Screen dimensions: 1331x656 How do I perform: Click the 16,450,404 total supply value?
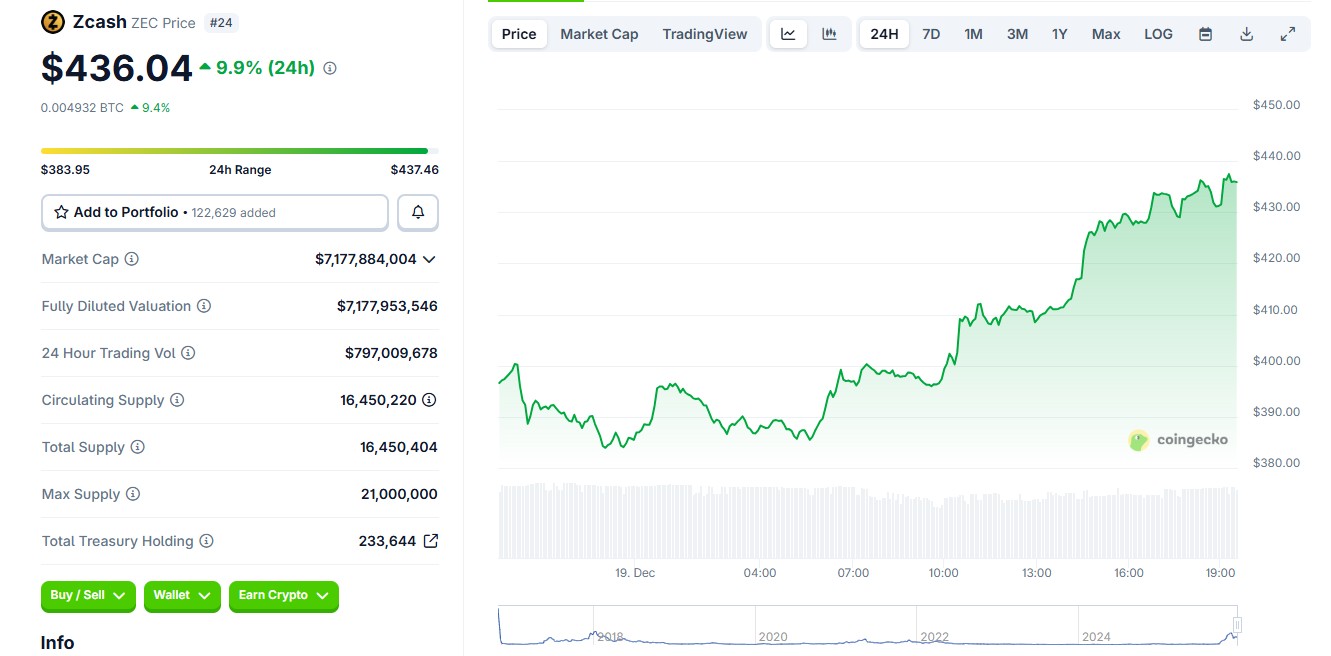pos(399,447)
